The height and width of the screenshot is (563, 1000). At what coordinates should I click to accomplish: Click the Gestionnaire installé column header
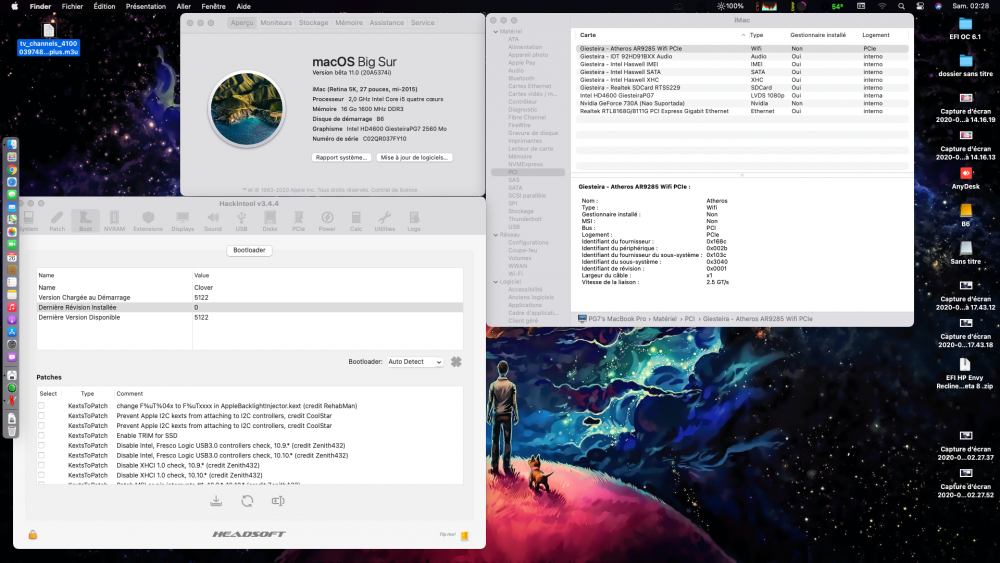tap(818, 35)
